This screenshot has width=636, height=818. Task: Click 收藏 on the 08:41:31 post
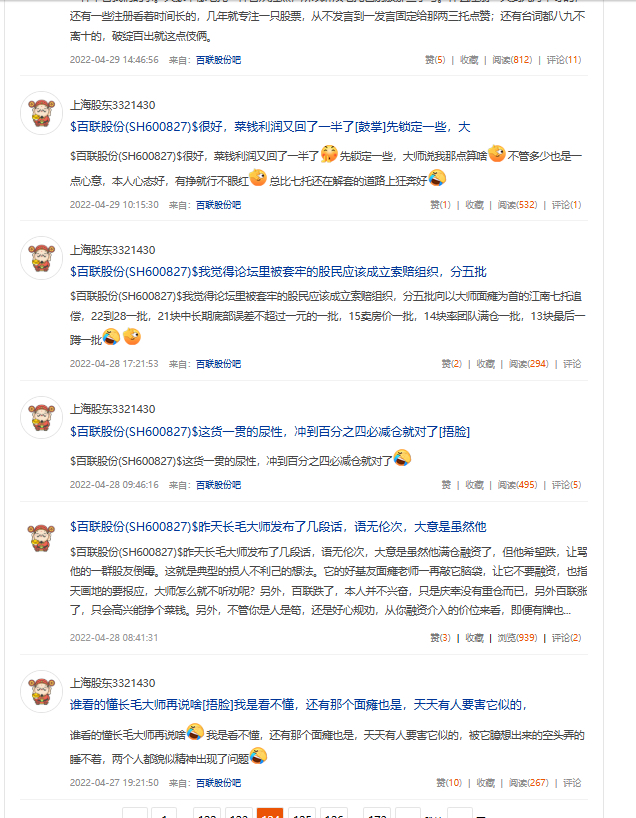click(x=474, y=638)
